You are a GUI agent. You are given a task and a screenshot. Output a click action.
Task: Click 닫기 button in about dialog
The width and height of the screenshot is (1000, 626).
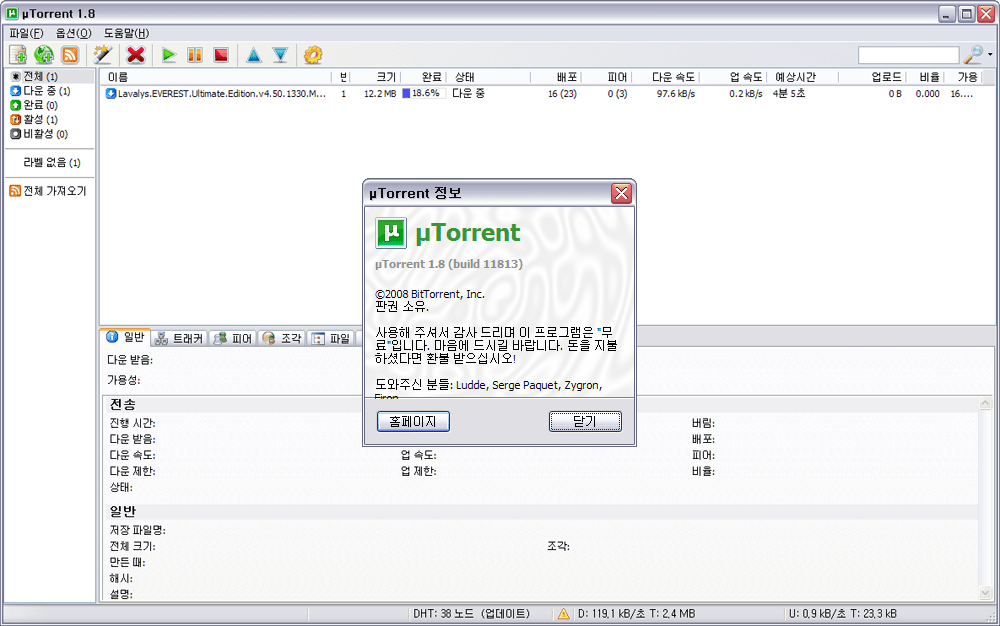pos(585,421)
